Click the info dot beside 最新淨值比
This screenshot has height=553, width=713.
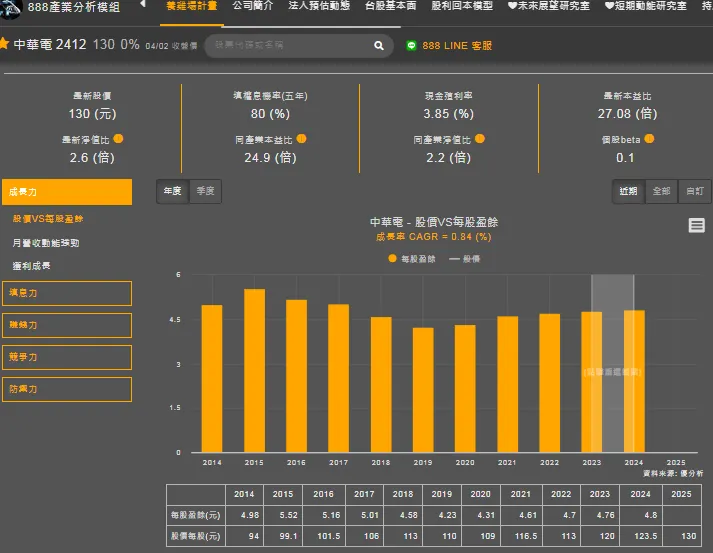click(118, 138)
